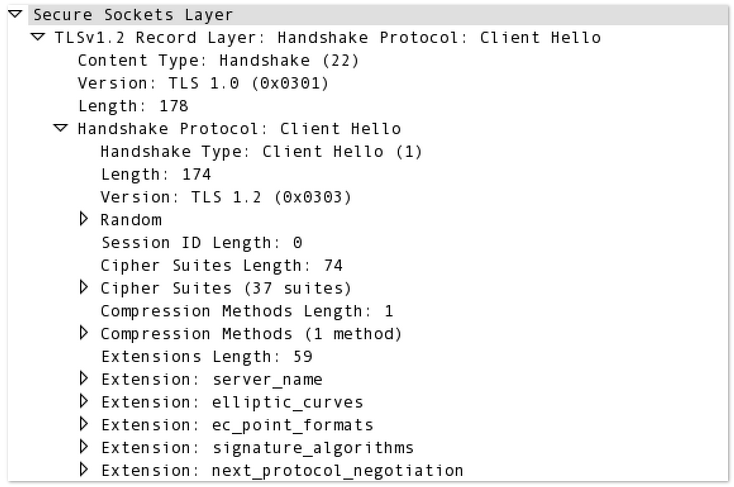Collapse the Secure Sockets Layer section
Screen dimensions: 734x487
click(x=17, y=15)
